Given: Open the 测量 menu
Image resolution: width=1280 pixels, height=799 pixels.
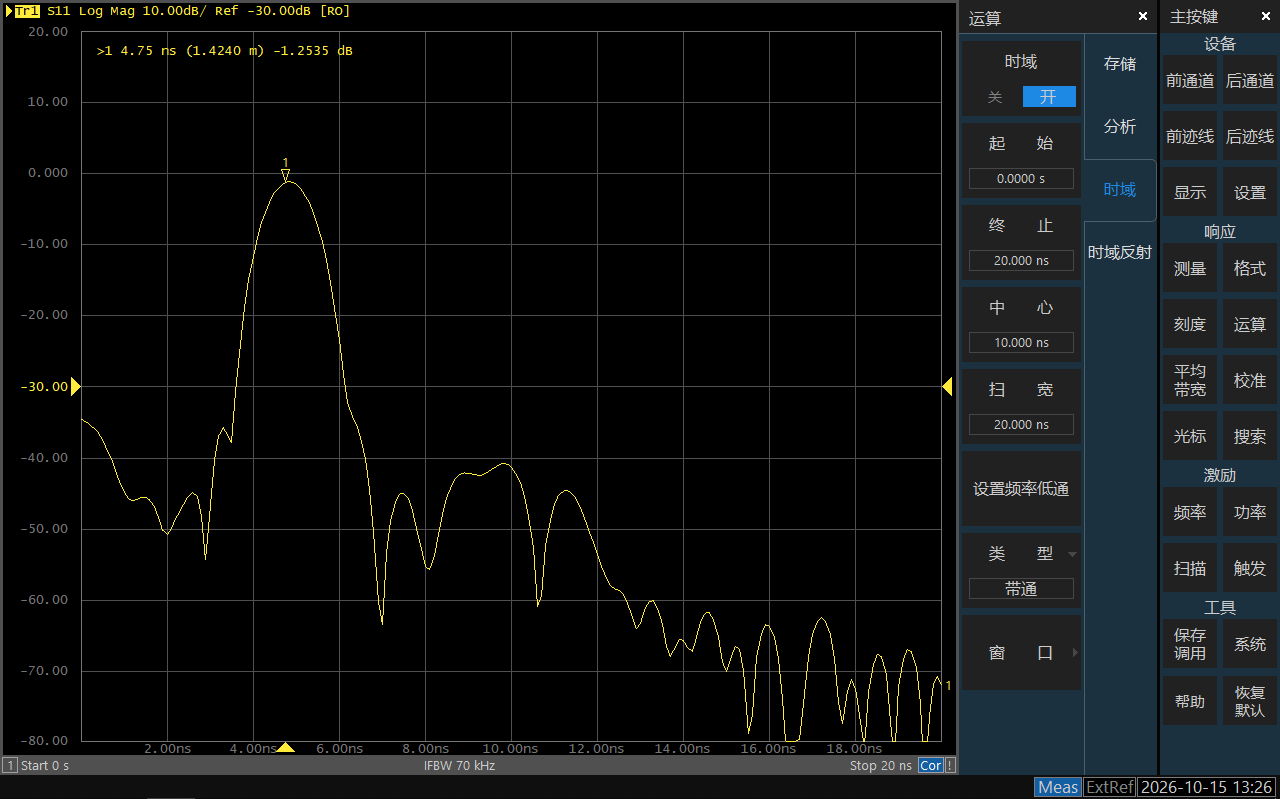Looking at the screenshot, I should coord(1190,269).
